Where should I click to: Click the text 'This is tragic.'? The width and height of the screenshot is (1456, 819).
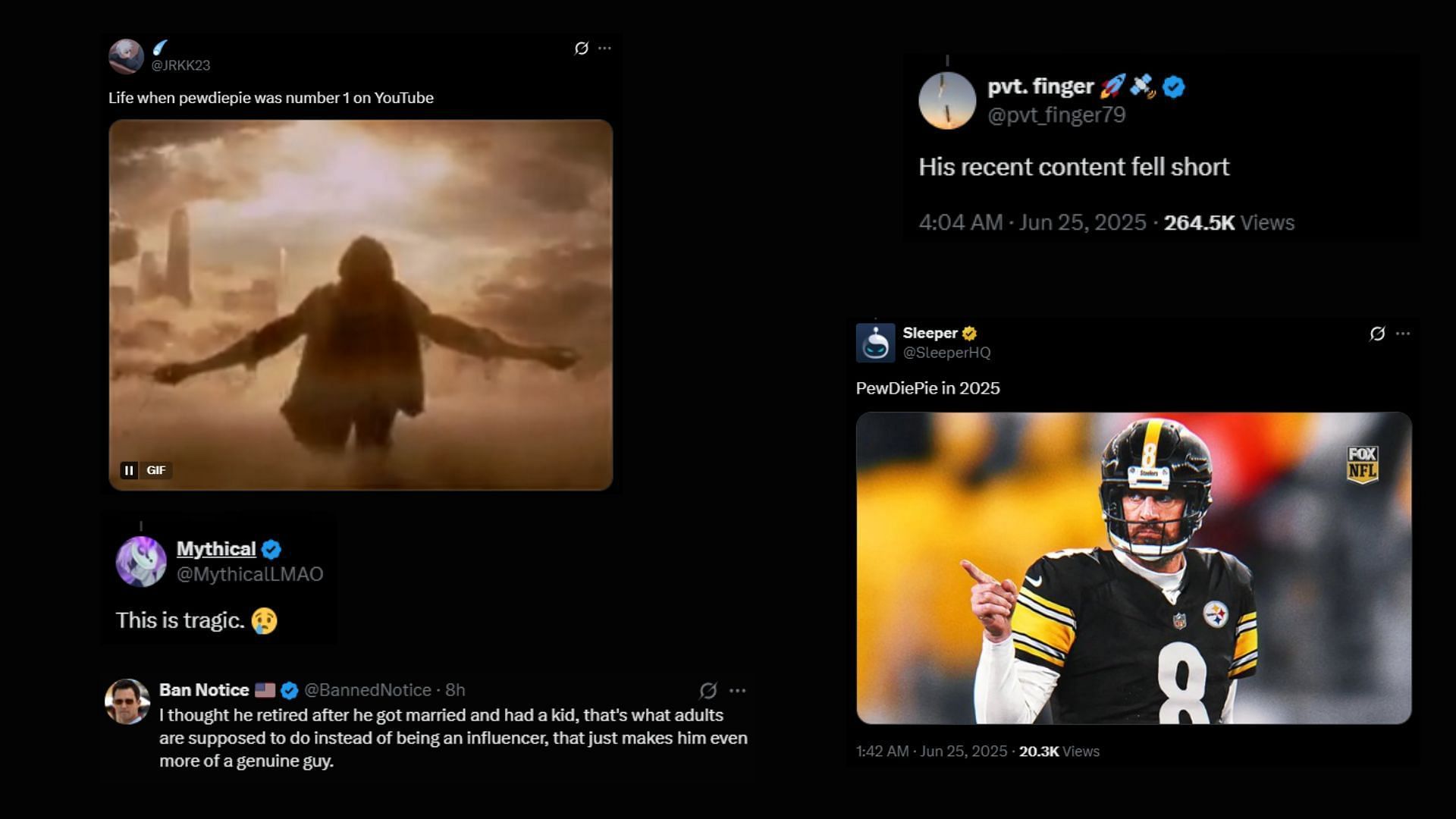[x=180, y=620]
